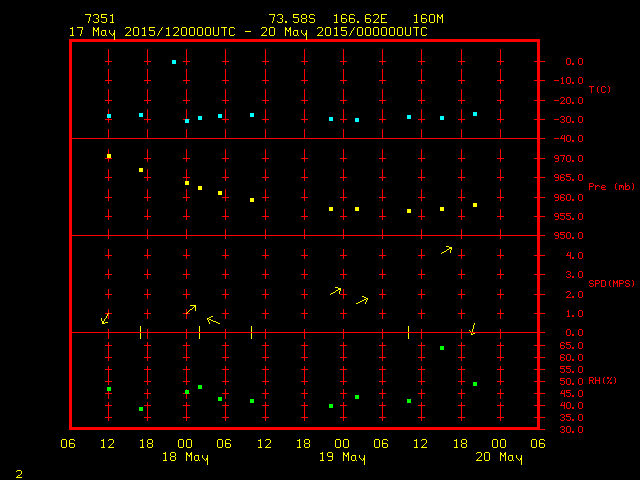The image size is (640, 480).
Task: Click the "Pre (mb)" pressure axis label
Action: pyautogui.click(x=611, y=187)
